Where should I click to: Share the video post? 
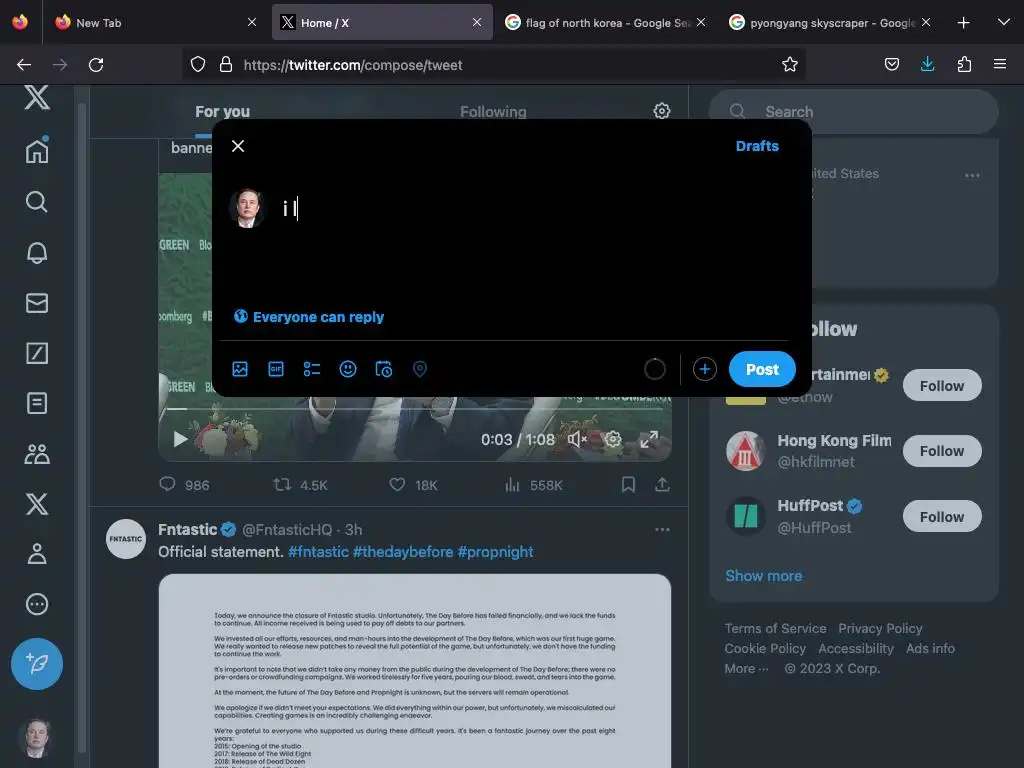662,485
